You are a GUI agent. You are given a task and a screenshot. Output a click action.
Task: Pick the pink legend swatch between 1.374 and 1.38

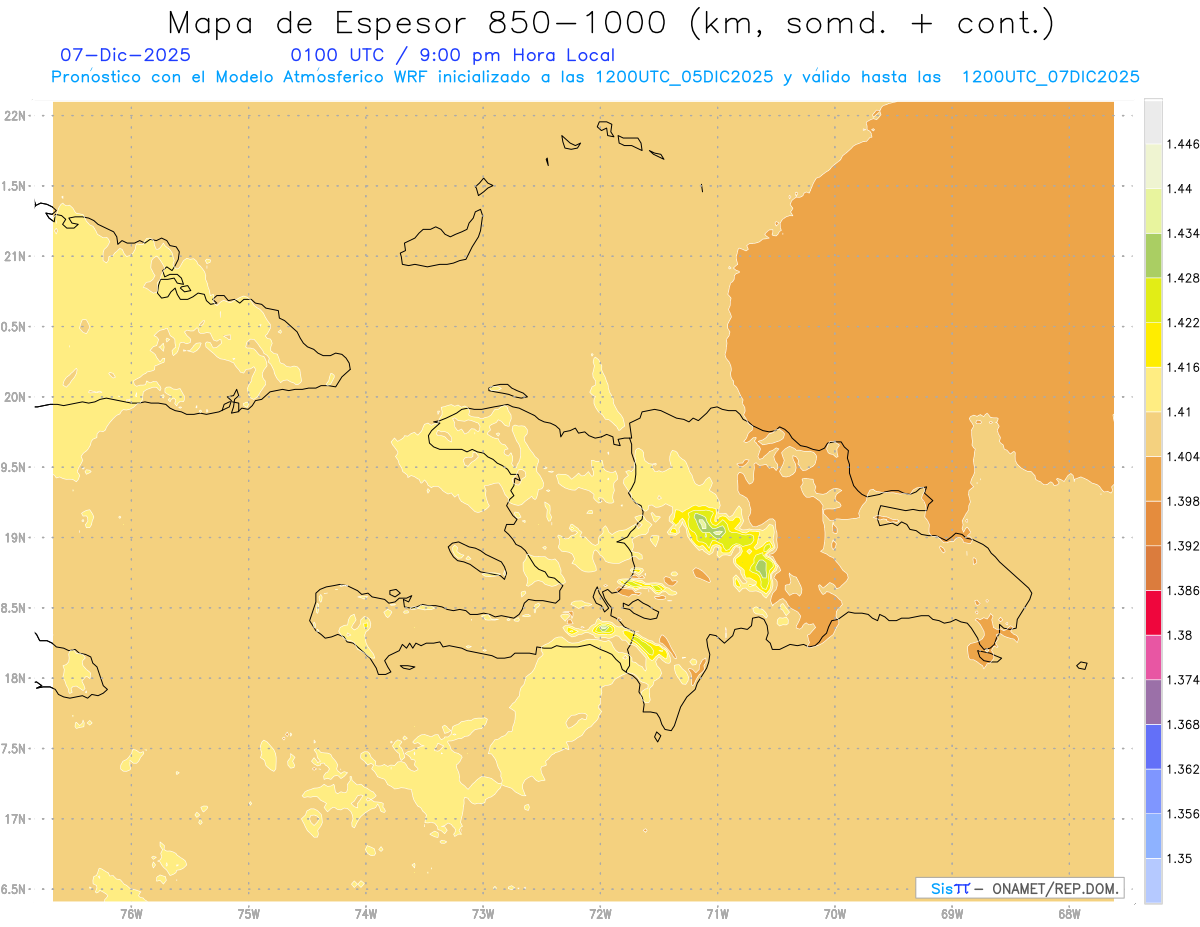coord(1153,657)
